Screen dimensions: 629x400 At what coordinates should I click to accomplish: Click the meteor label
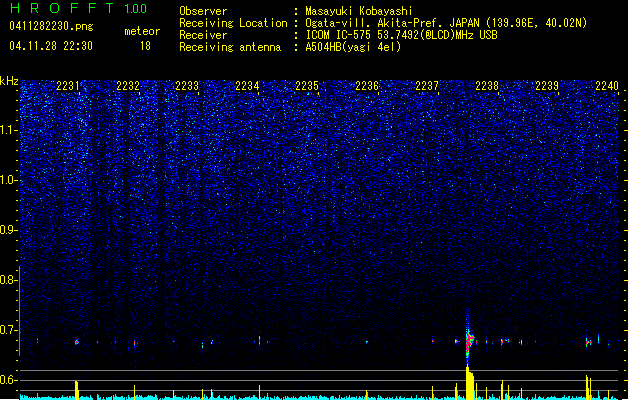click(x=142, y=31)
